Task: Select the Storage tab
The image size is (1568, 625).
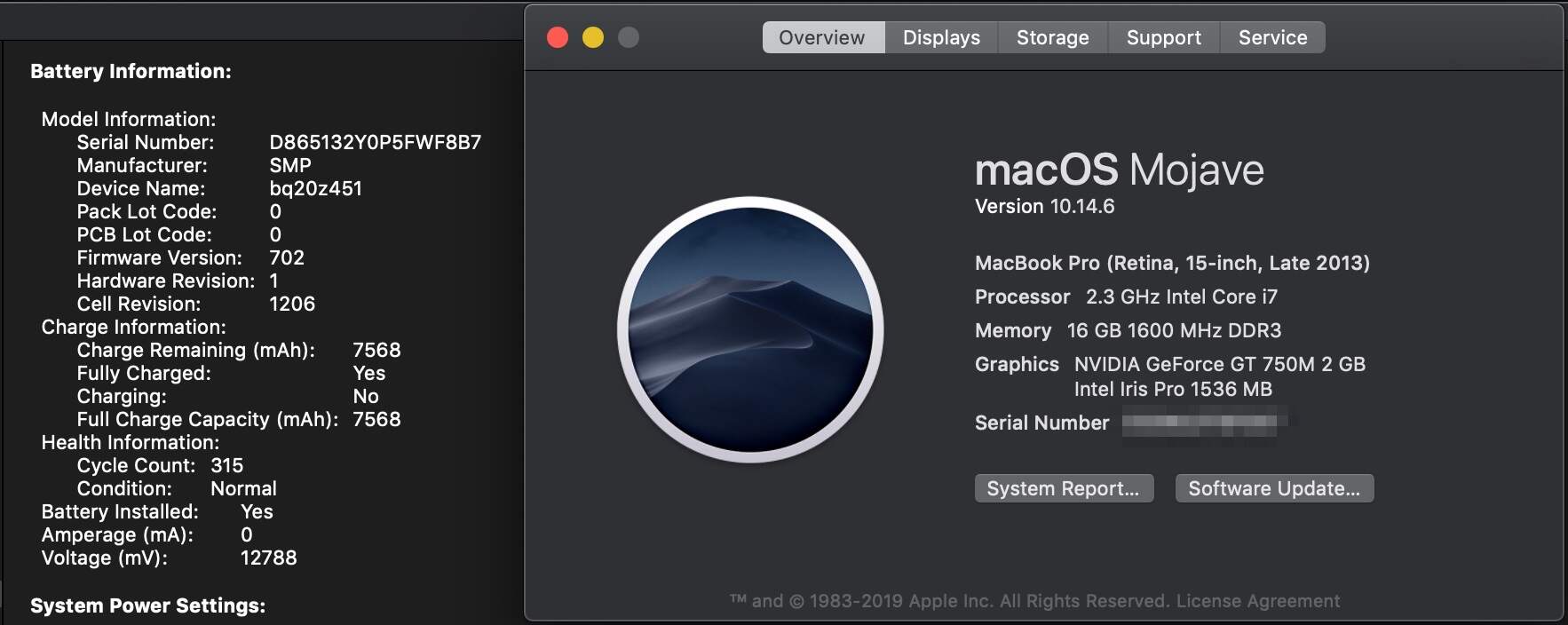Action: [x=1052, y=37]
